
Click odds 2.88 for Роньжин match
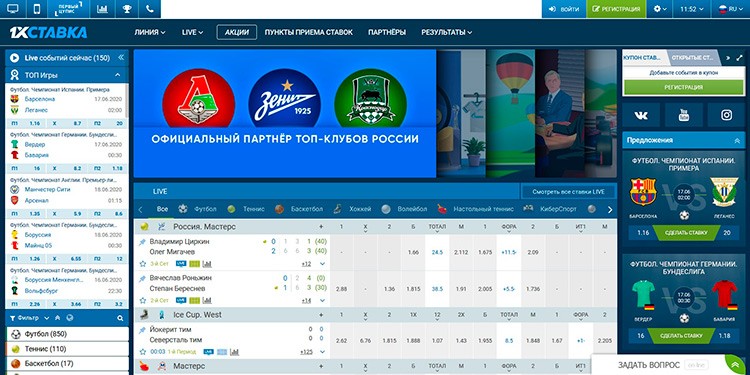342,289
